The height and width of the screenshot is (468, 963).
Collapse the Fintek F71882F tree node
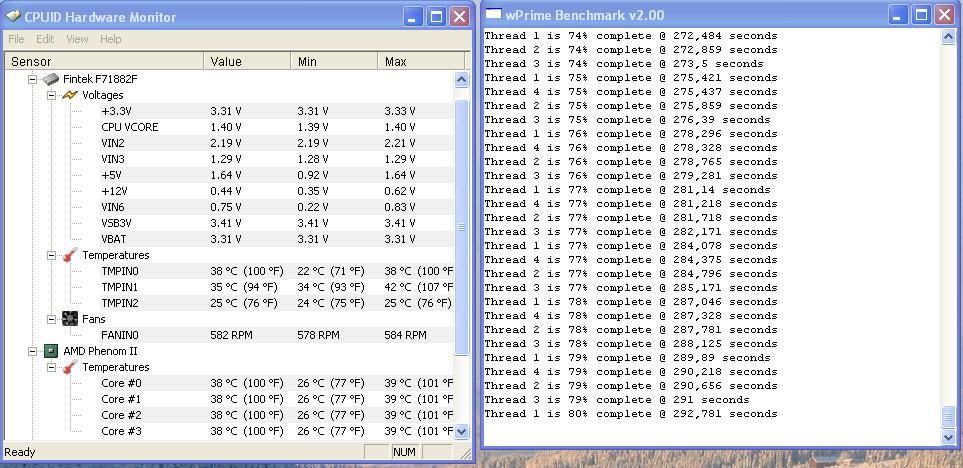click(x=33, y=79)
